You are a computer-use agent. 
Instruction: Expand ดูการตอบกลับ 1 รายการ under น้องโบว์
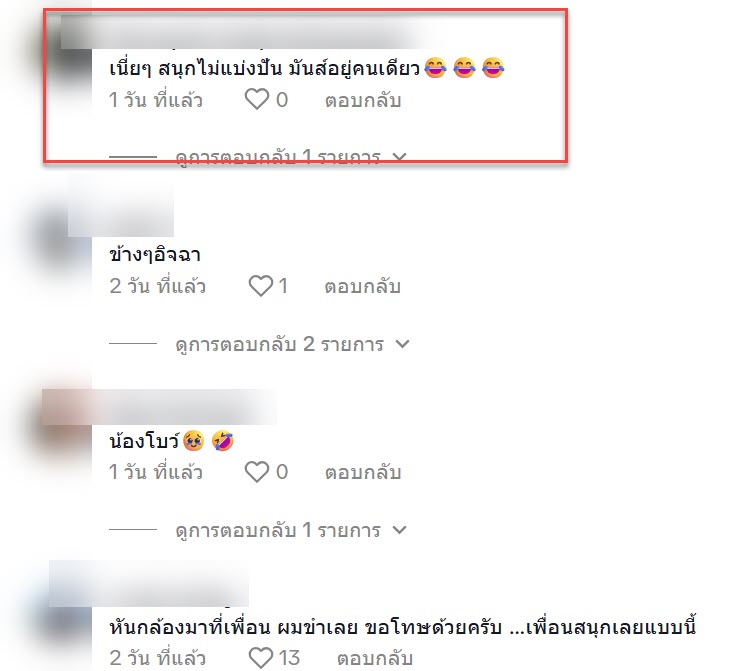coord(291,530)
